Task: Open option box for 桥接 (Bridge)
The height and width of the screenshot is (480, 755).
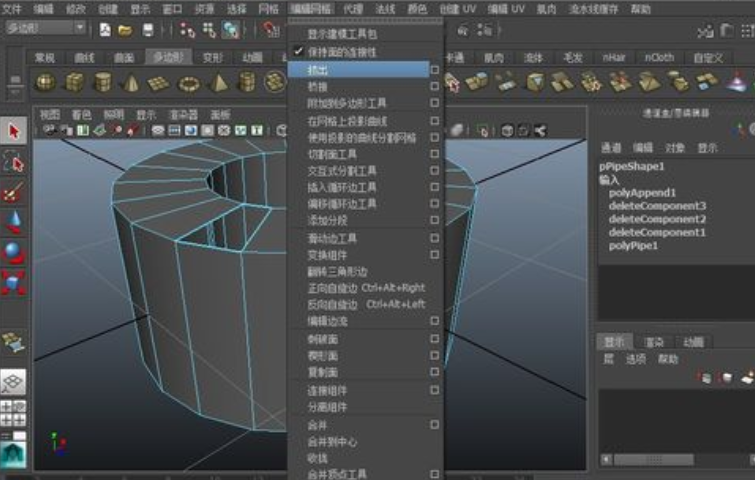Action: click(x=434, y=86)
